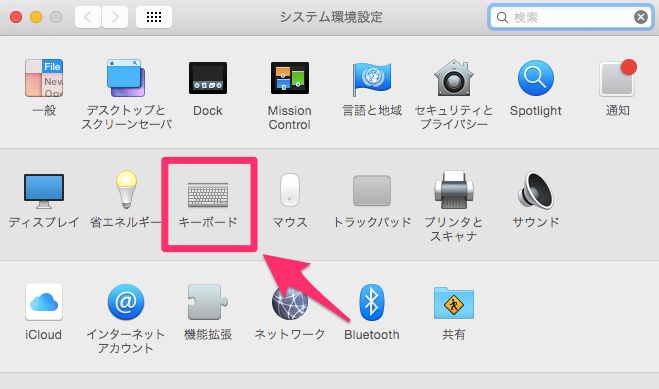Image resolution: width=659 pixels, height=389 pixels.
Task: Clear the search field with the X button
Action: click(641, 17)
